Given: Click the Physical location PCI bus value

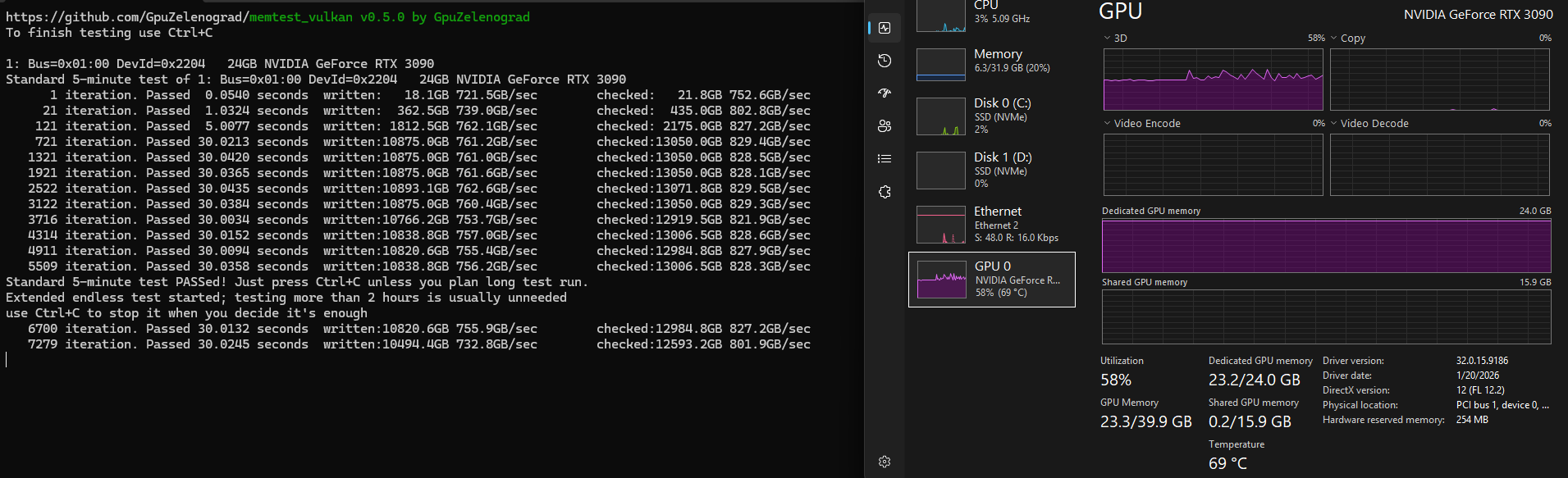Looking at the screenshot, I should pyautogui.click(x=1502, y=405).
